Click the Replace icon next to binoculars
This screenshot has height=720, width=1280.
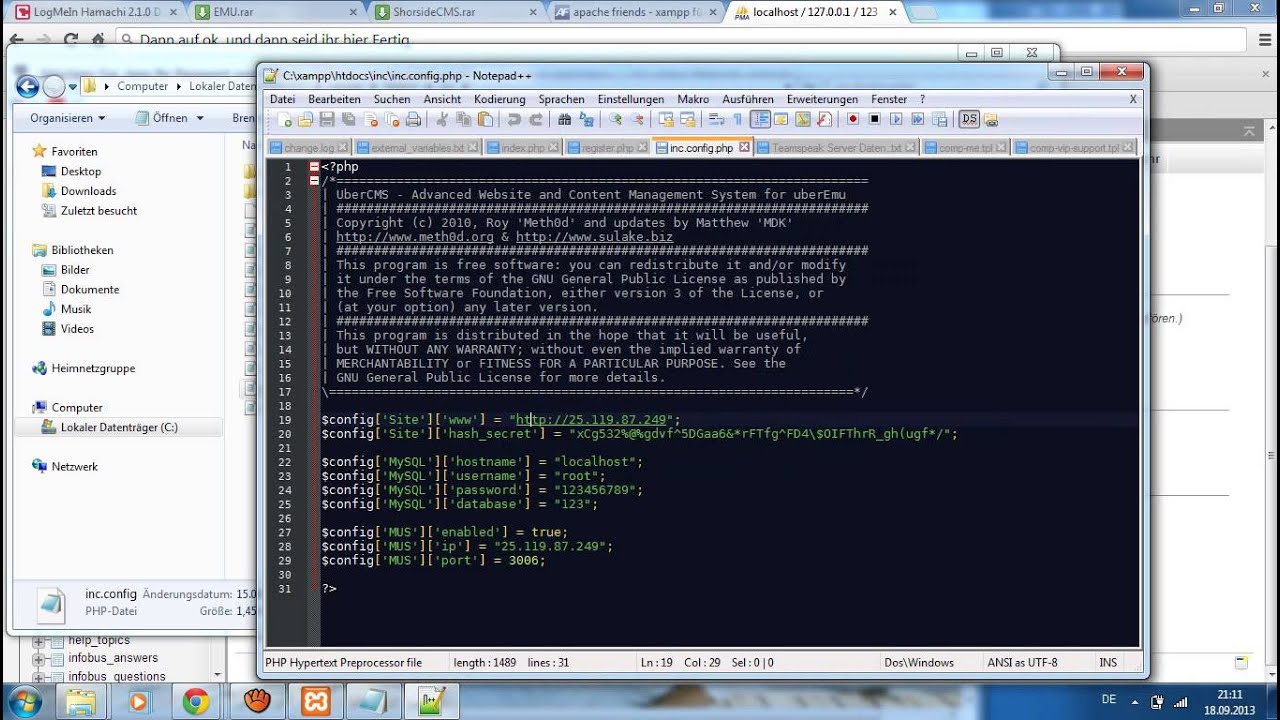(x=586, y=119)
